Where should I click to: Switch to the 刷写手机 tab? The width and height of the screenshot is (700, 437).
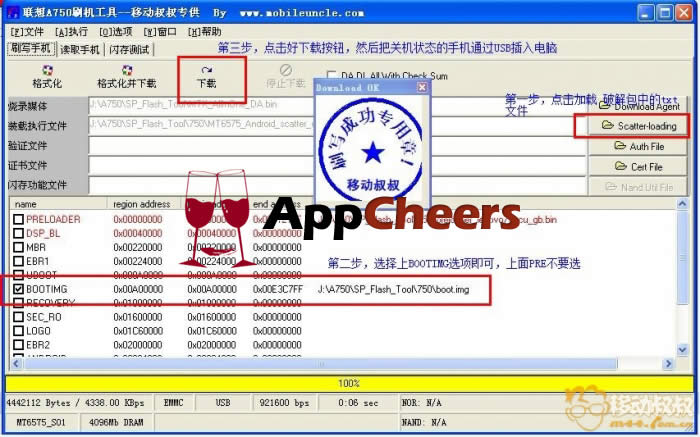coord(31,48)
